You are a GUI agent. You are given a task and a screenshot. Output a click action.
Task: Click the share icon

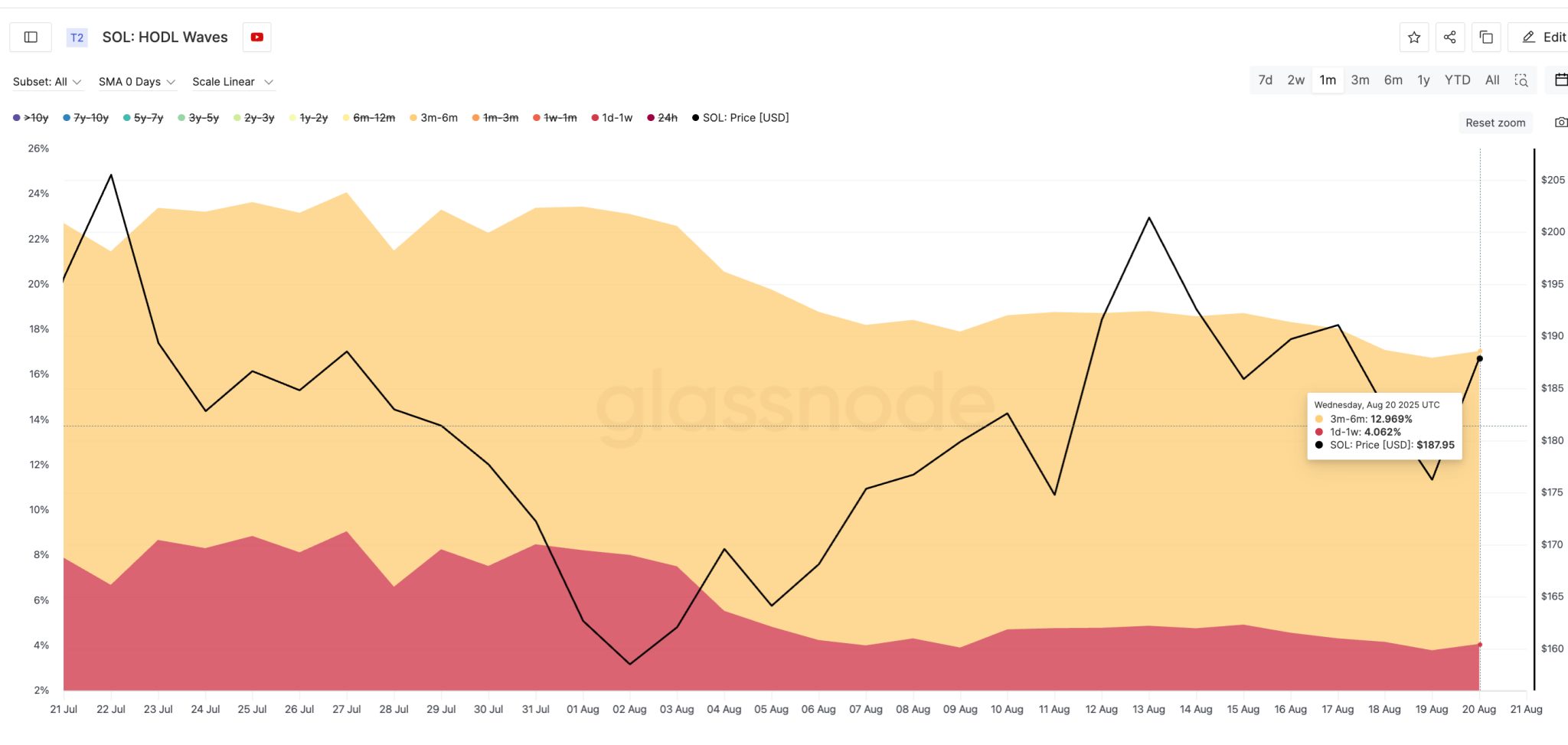[1450, 37]
